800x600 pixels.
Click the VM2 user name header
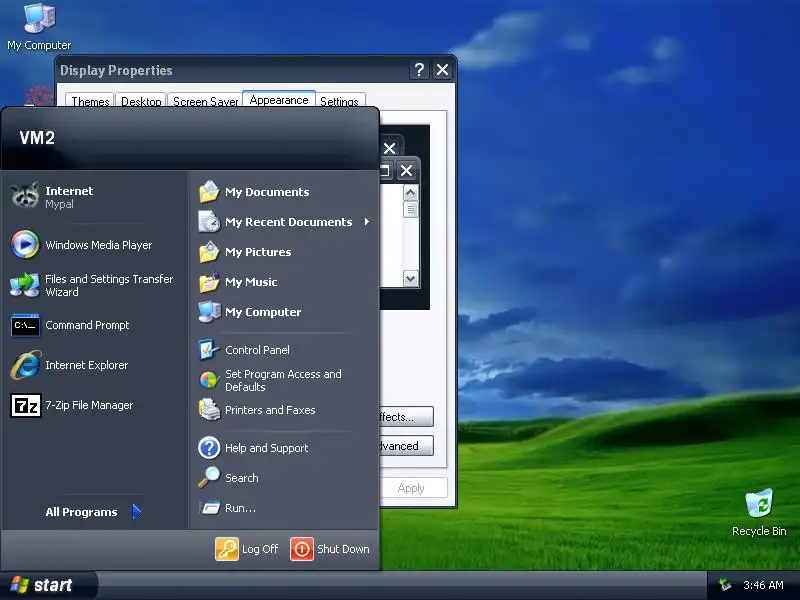click(37, 138)
